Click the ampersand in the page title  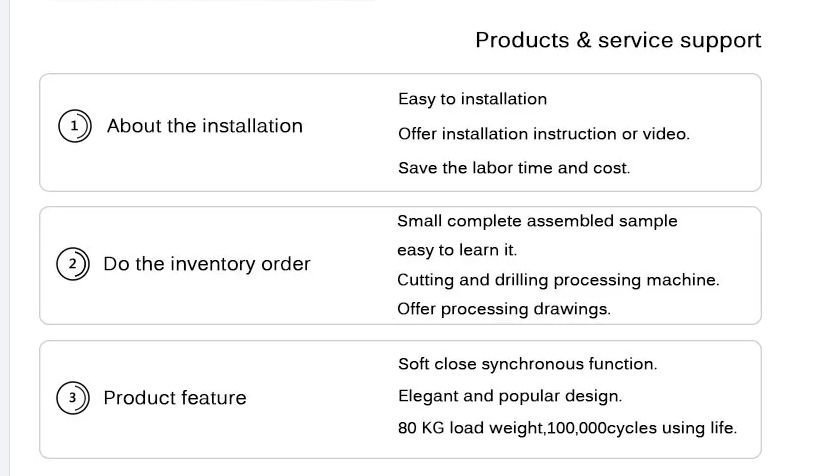pyautogui.click(x=584, y=40)
